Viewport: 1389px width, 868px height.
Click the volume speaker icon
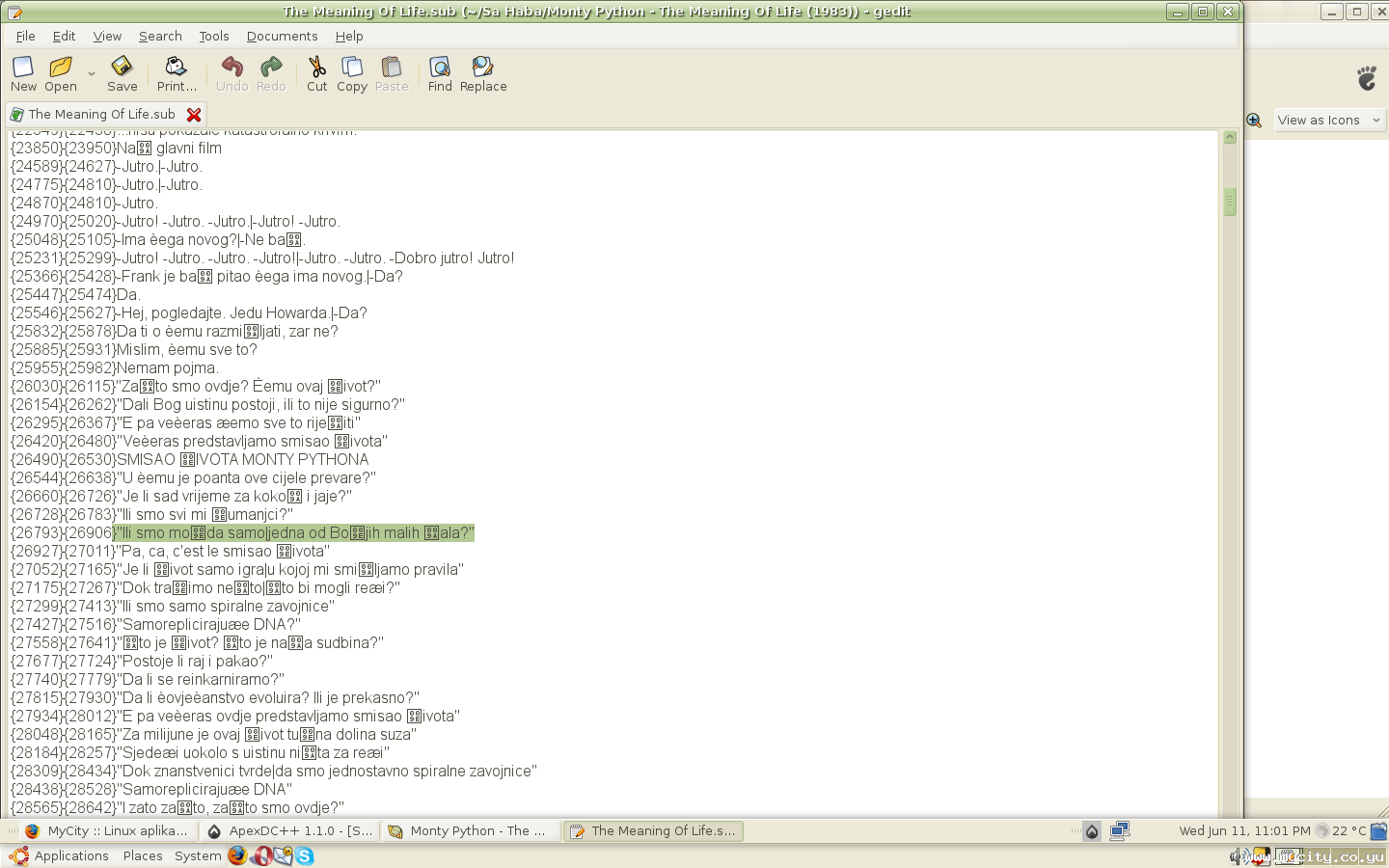(x=1236, y=856)
